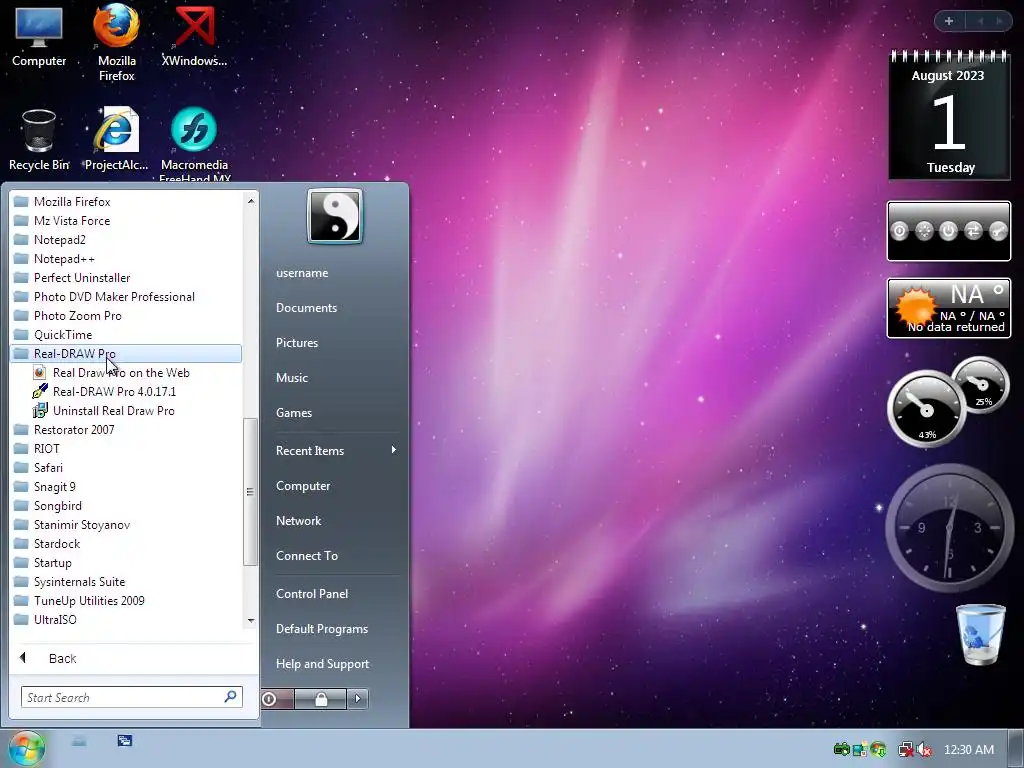
Task: Click the search magnifier icon
Action: click(230, 697)
